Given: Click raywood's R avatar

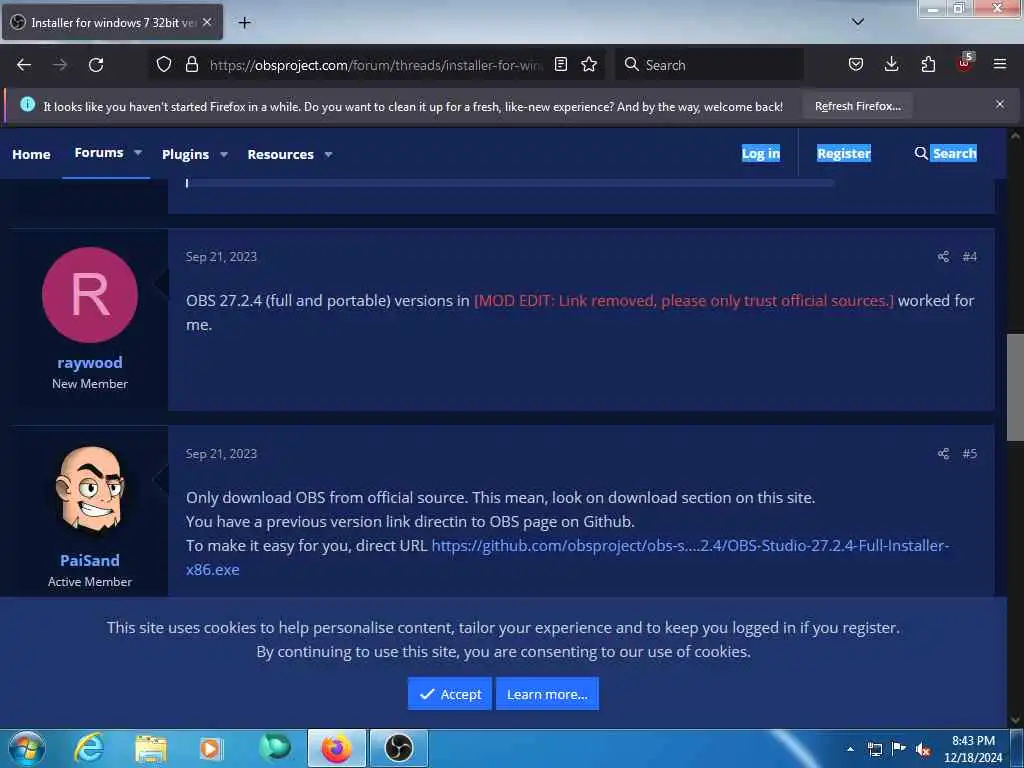Looking at the screenshot, I should coord(90,295).
